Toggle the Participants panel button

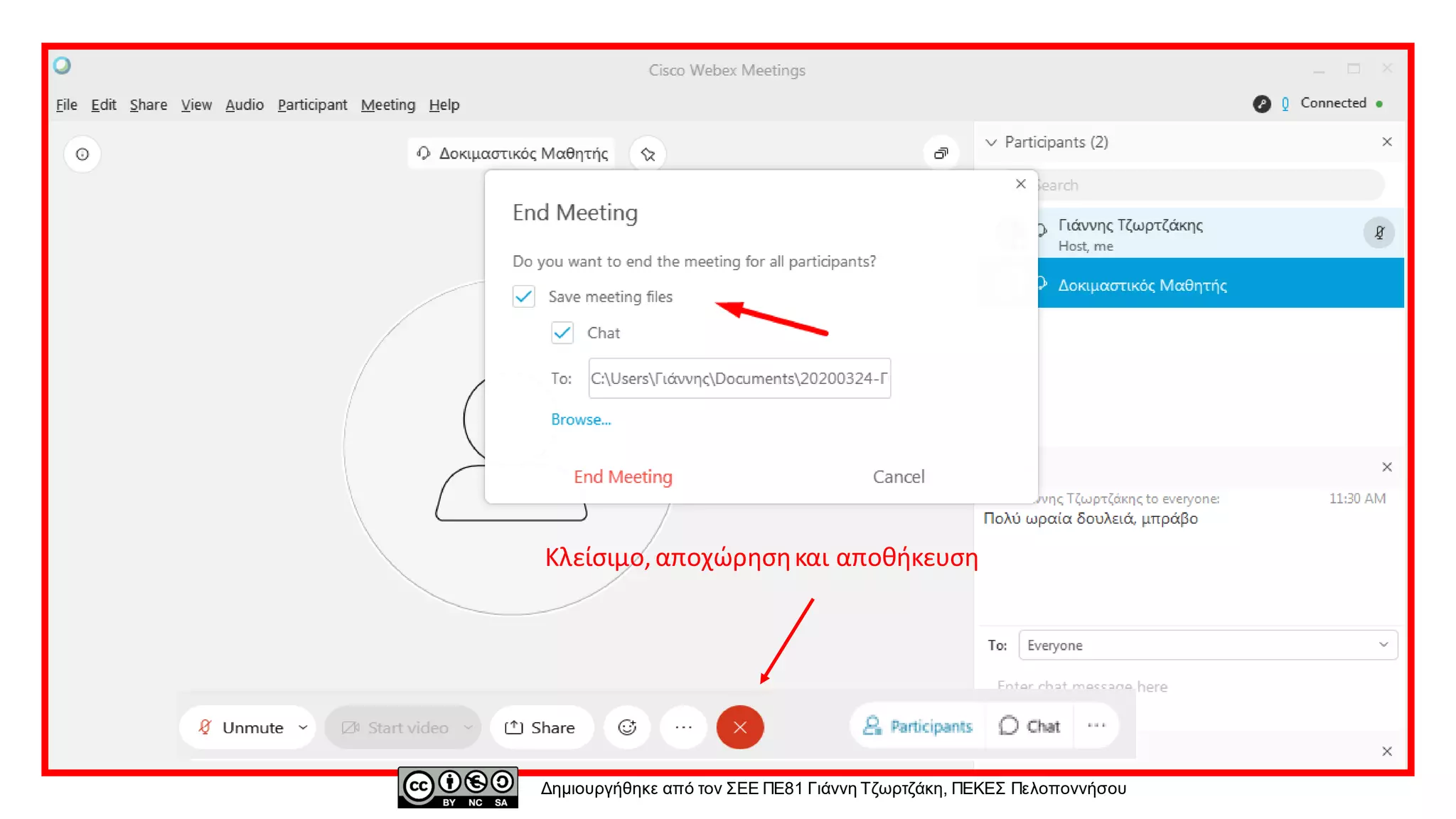pyautogui.click(x=918, y=726)
